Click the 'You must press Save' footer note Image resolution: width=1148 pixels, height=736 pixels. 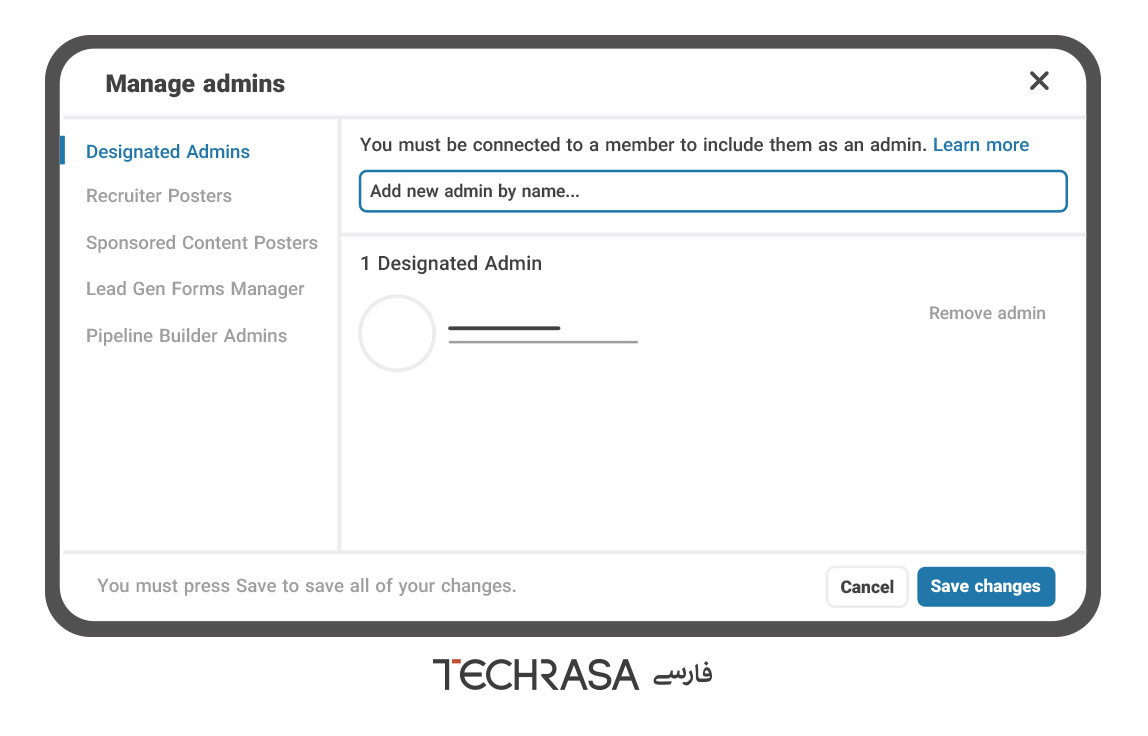(x=306, y=586)
